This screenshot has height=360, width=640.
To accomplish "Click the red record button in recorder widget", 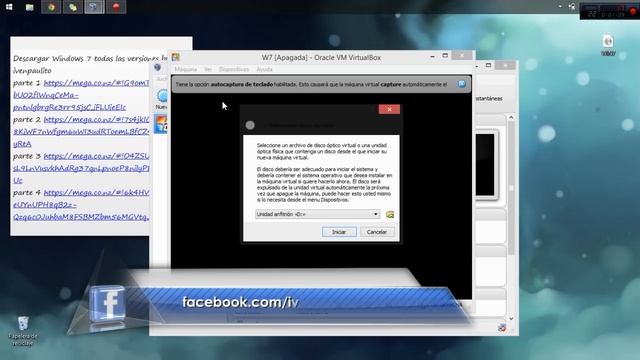I will coord(633,11).
